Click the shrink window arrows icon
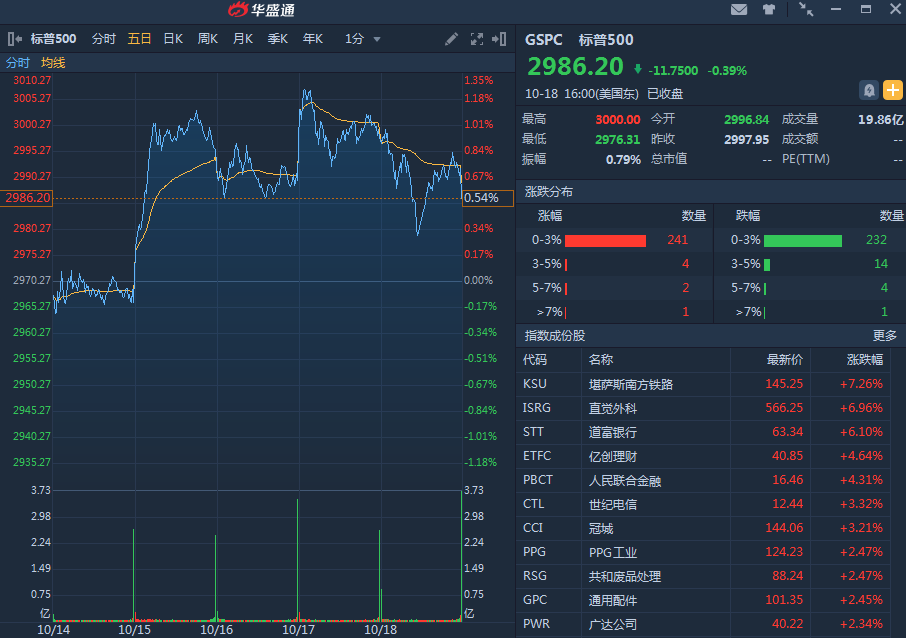 click(x=806, y=10)
